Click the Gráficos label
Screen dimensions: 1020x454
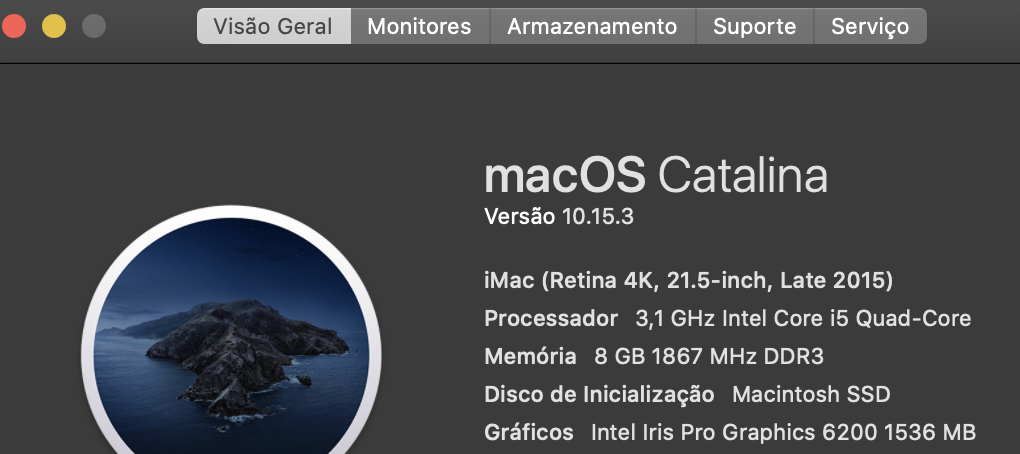coord(529,432)
